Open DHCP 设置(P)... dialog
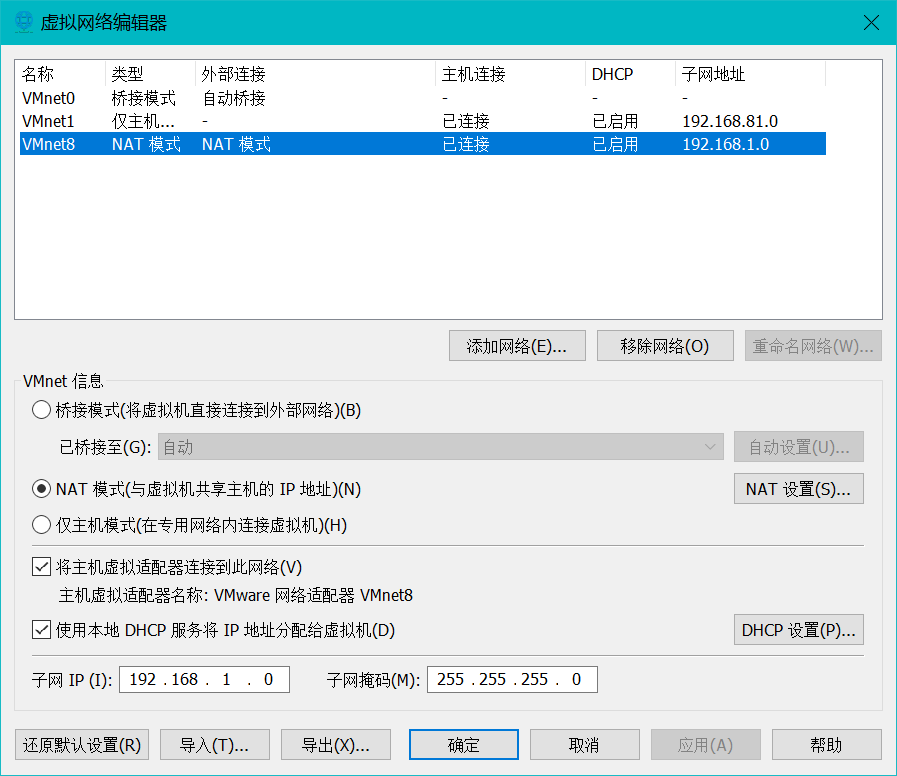 click(799, 630)
